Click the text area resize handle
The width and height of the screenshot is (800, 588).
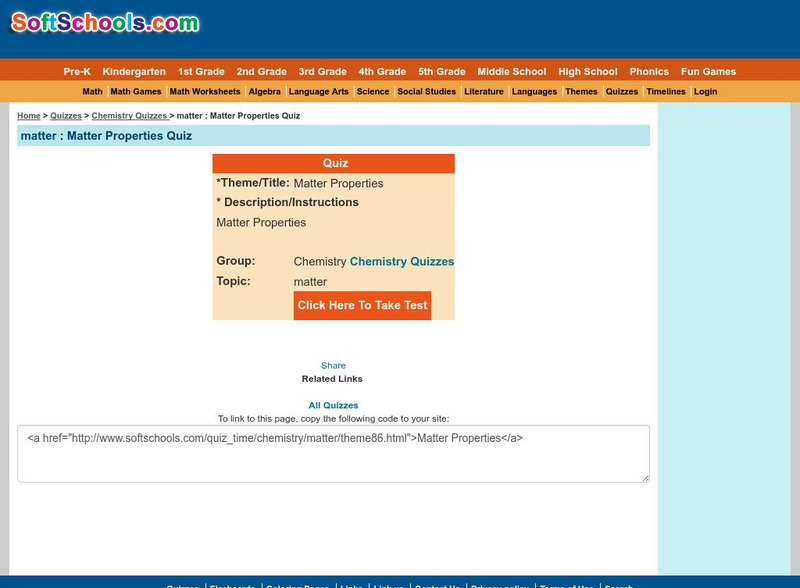645,478
